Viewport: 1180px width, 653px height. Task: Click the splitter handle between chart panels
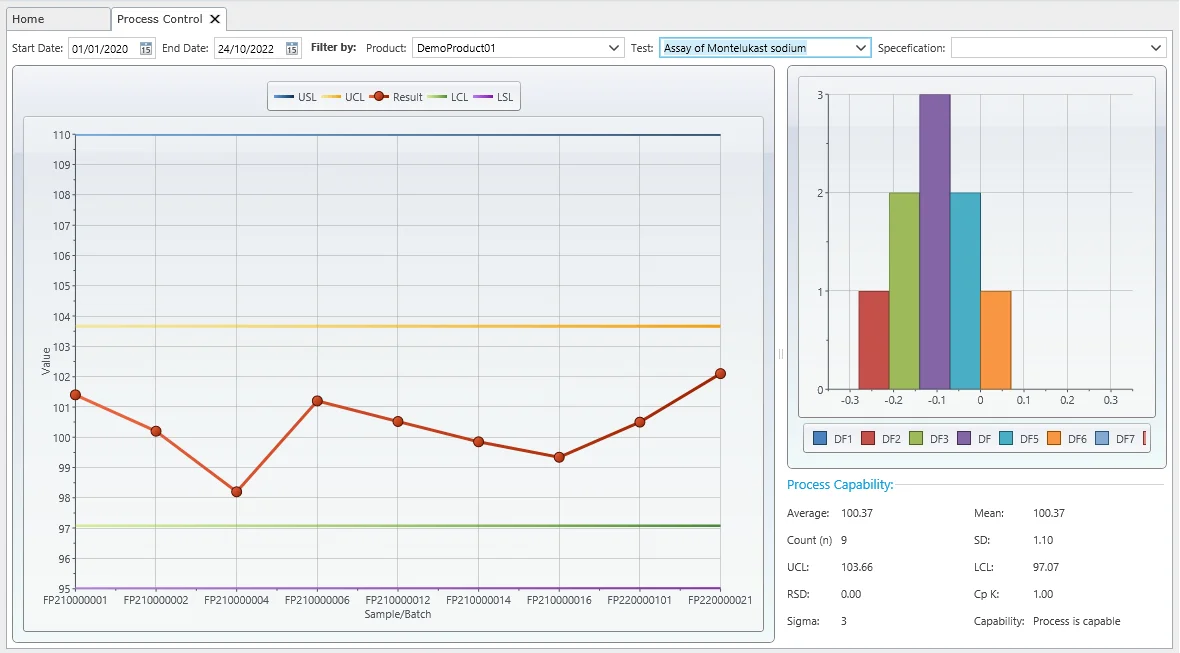pyautogui.click(x=781, y=354)
